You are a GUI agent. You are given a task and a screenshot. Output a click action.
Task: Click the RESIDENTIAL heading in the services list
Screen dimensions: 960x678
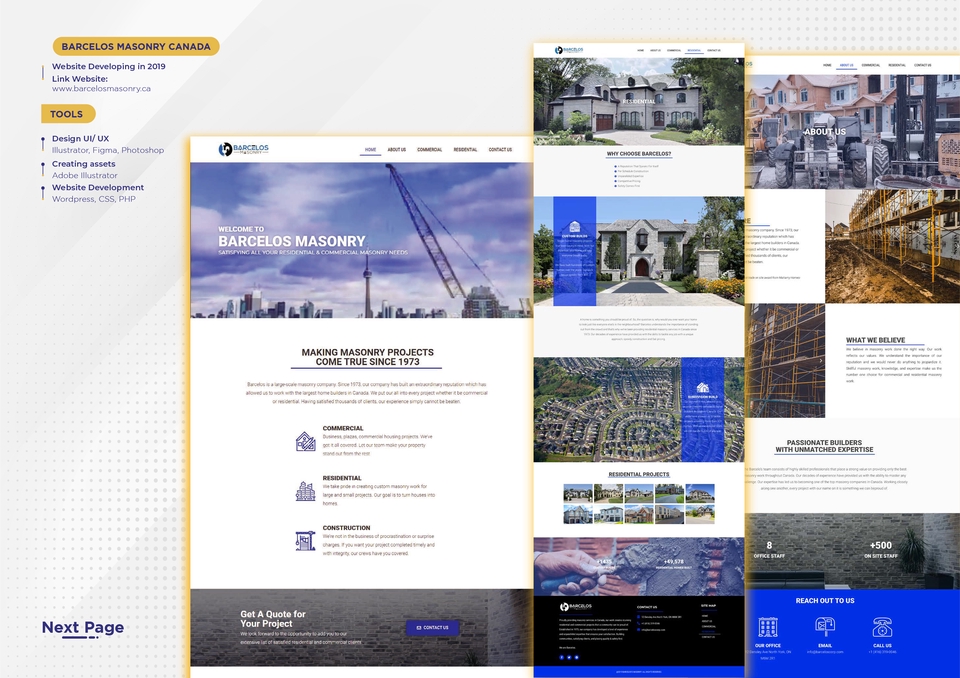(x=342, y=478)
